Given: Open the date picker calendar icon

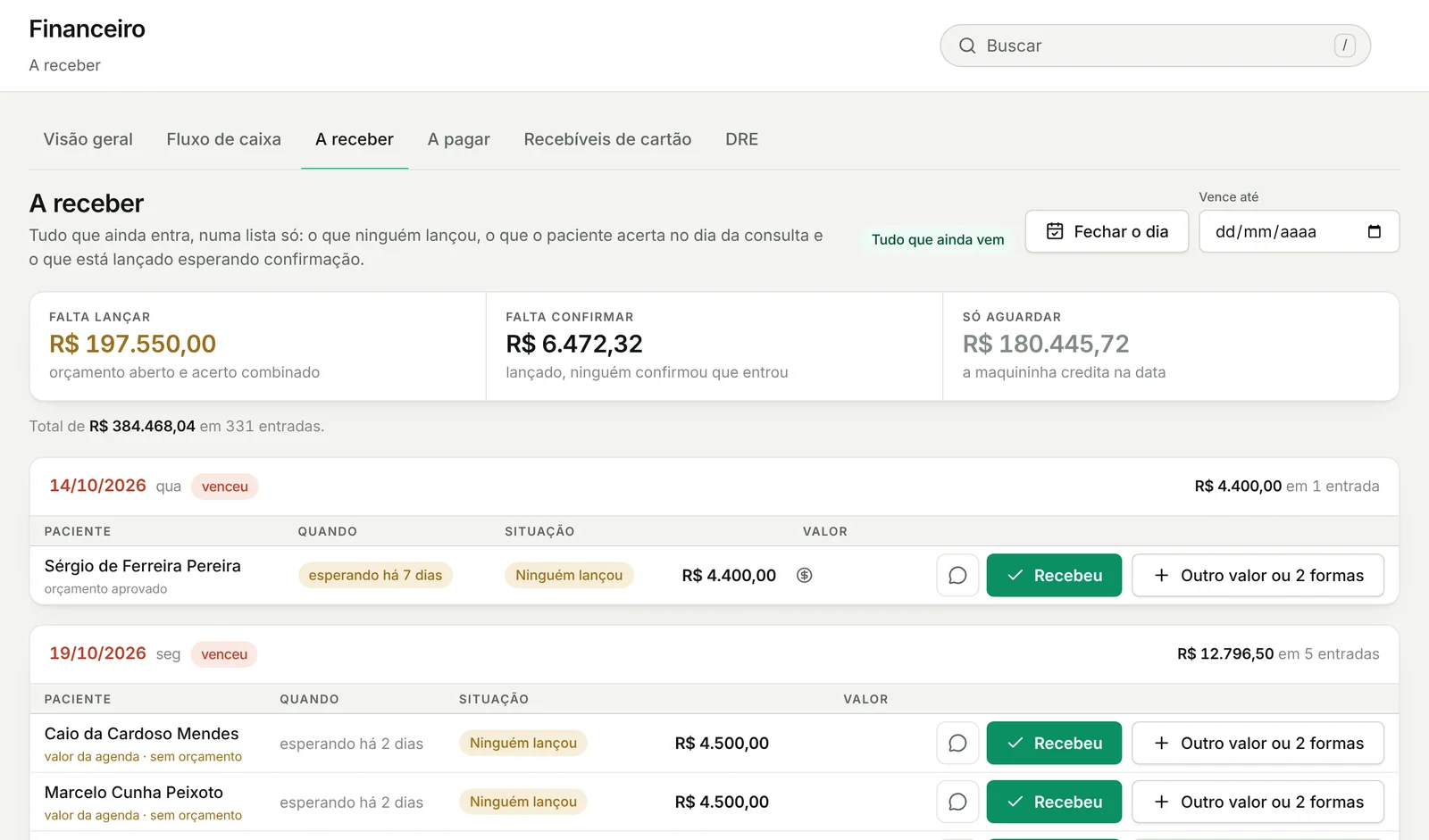Looking at the screenshot, I should point(1374,232).
